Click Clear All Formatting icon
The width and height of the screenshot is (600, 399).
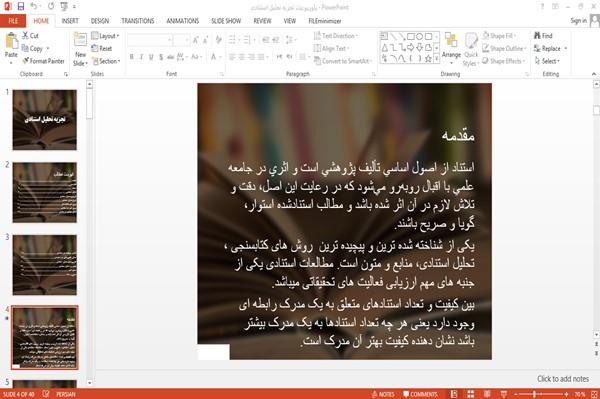[x=218, y=39]
